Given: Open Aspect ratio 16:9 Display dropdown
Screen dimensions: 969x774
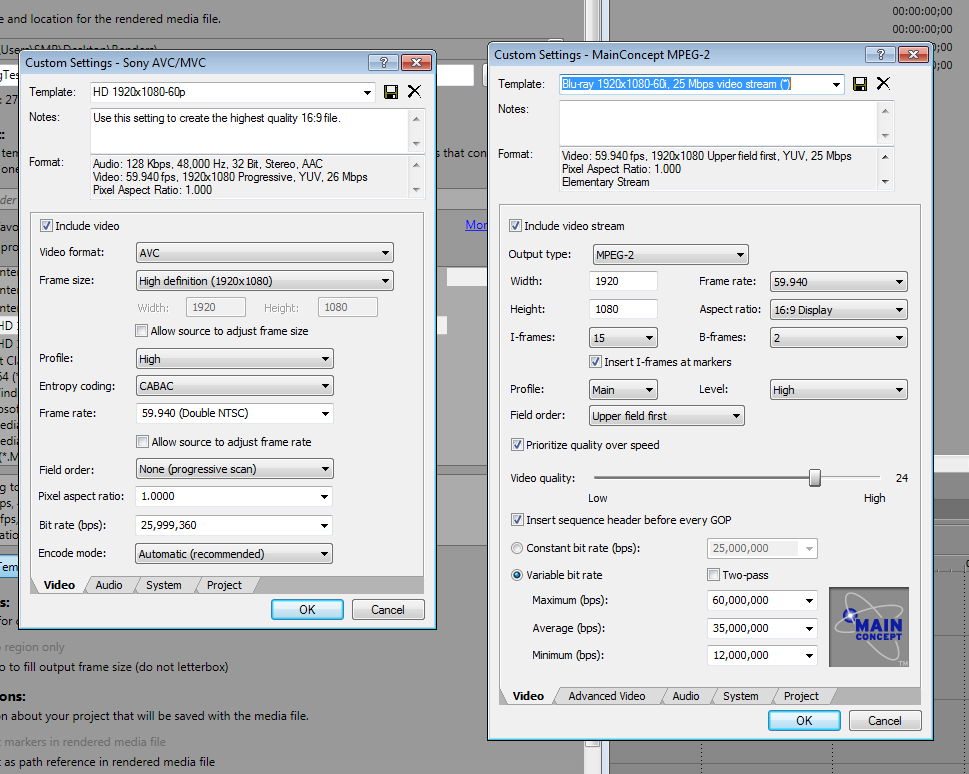Looking at the screenshot, I should pyautogui.click(x=839, y=310).
